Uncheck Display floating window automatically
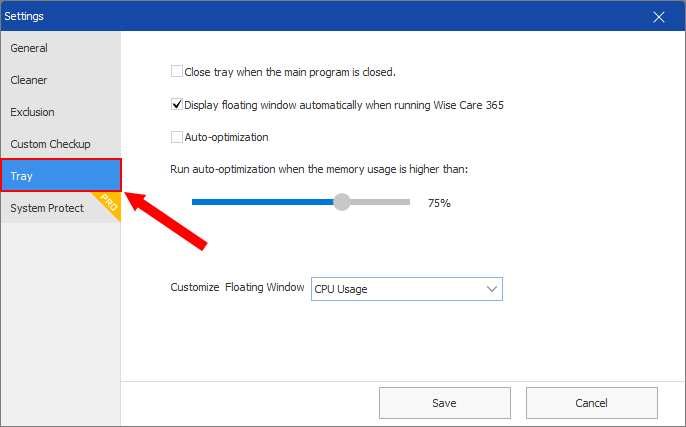 177,105
